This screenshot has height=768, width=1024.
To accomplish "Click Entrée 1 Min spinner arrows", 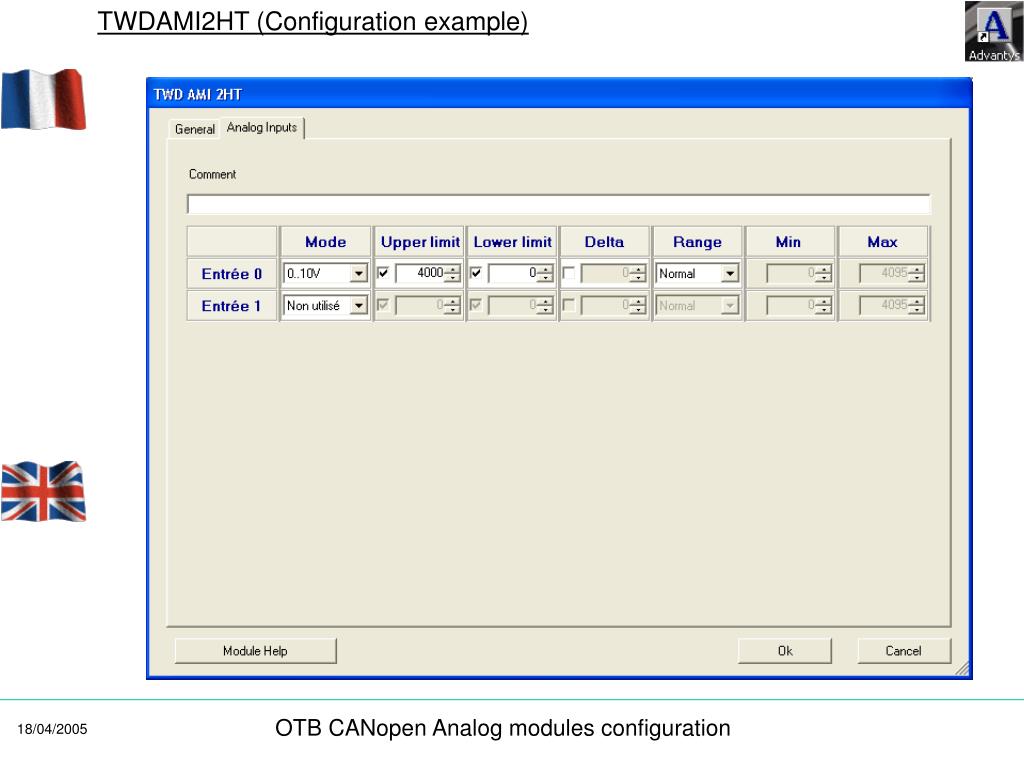I will [824, 306].
